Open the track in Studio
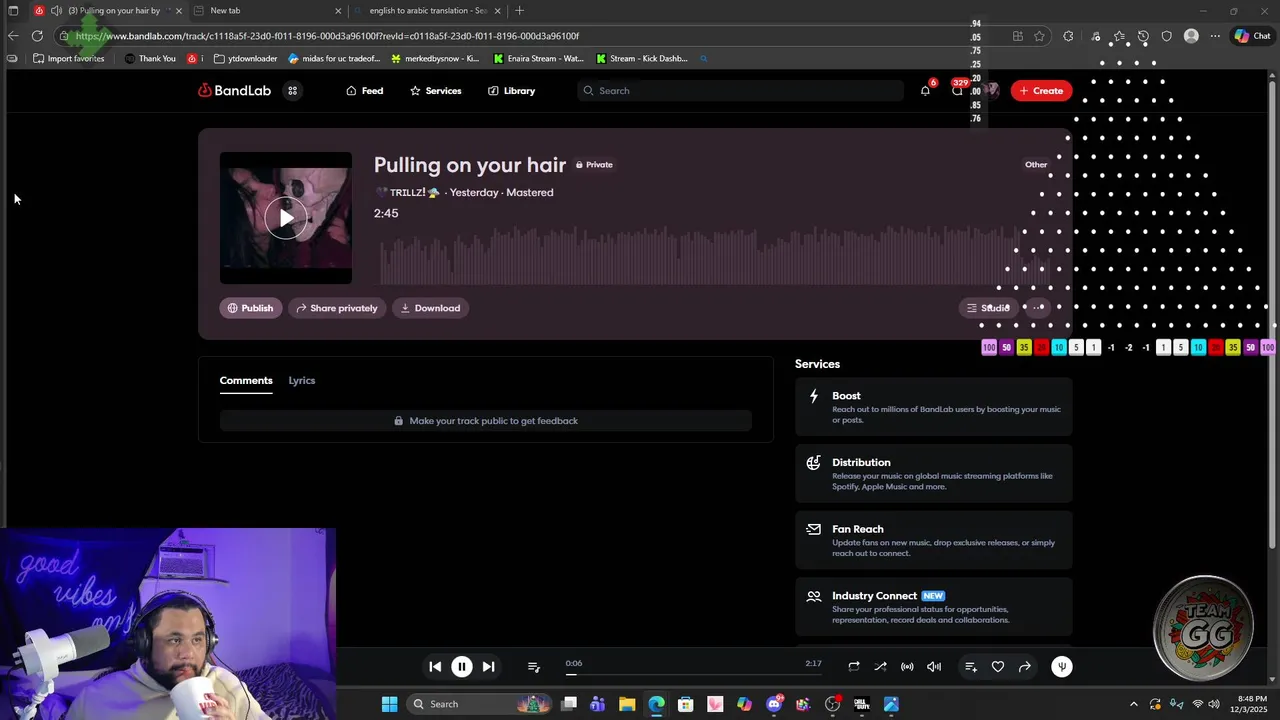This screenshot has height=720, width=1280. (x=988, y=308)
